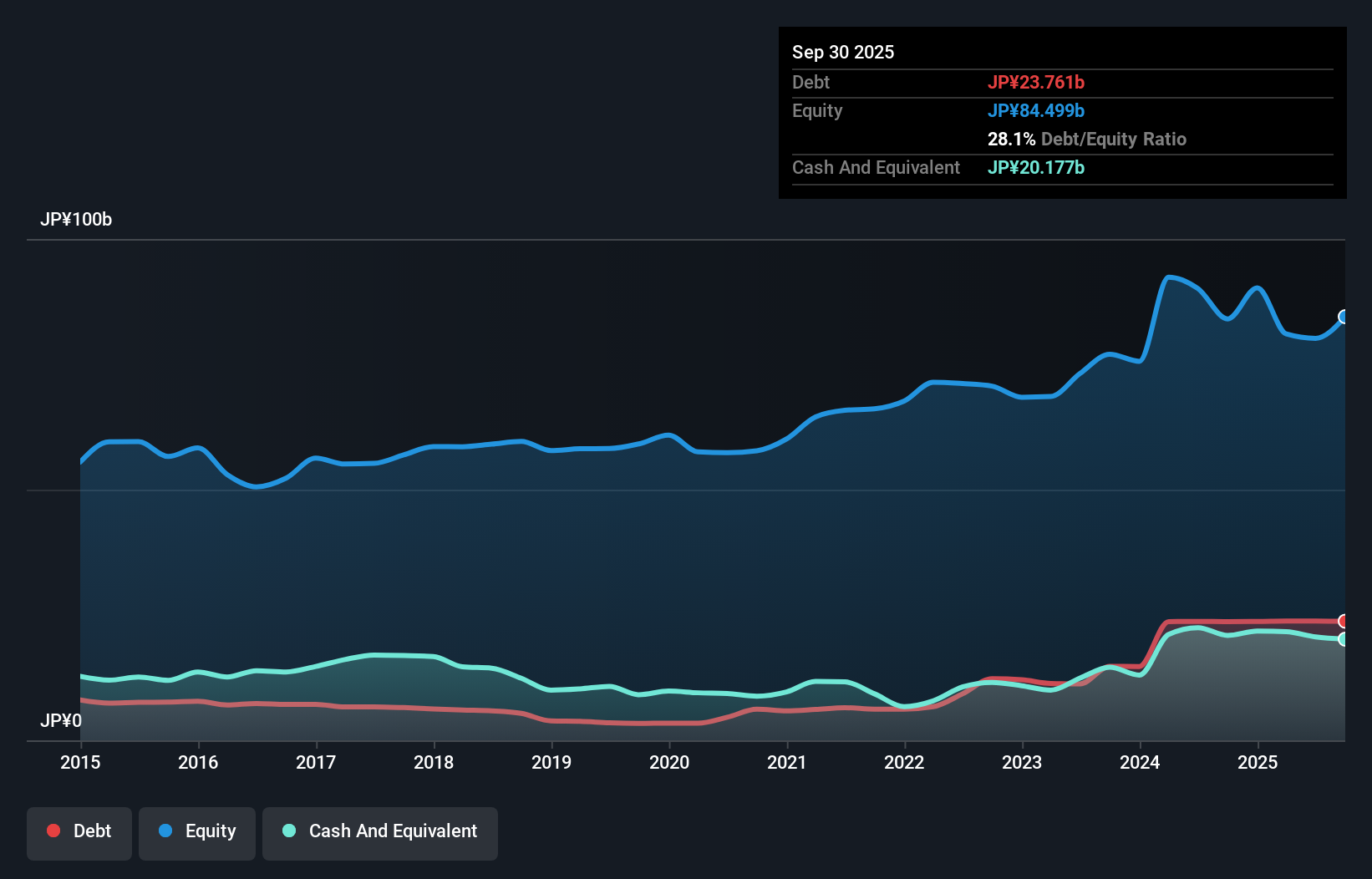The image size is (1372, 879).
Task: Select the 2020 year label
Action: tap(669, 763)
